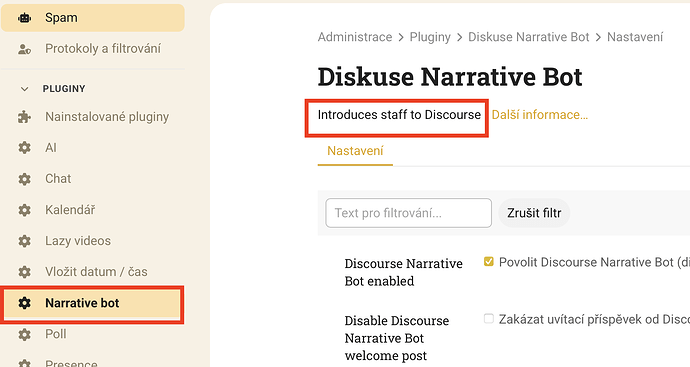Click Disable Discourse Narrative Bot welcome post label
This screenshot has width=690, height=367.
click(396, 338)
